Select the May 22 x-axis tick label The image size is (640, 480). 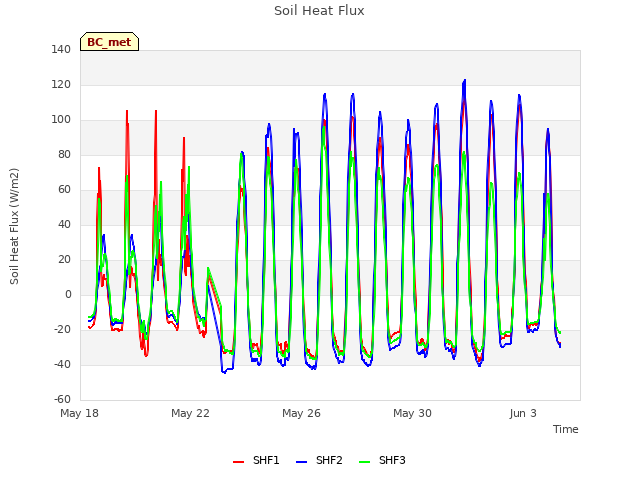pyautogui.click(x=190, y=413)
